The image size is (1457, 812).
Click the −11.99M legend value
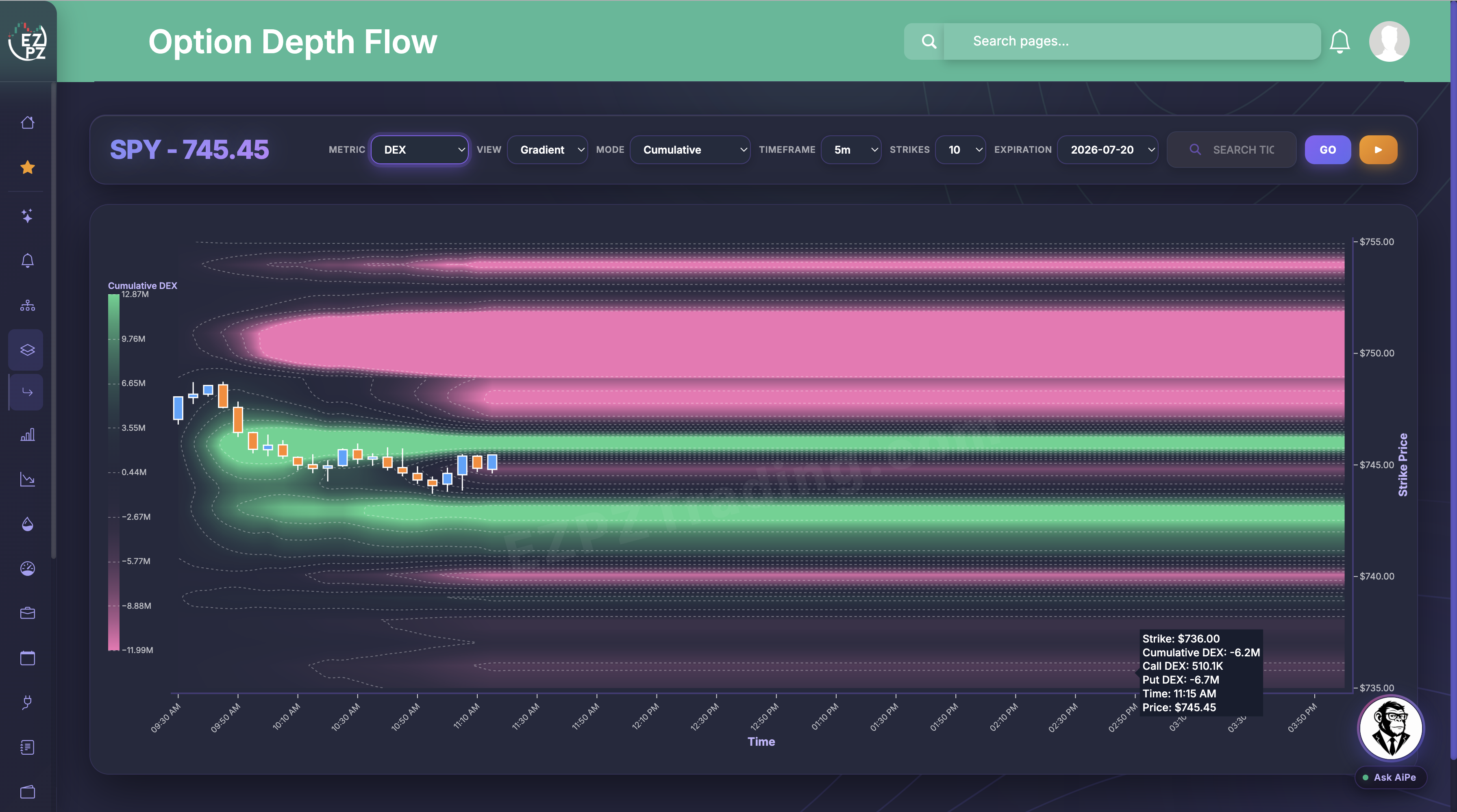pyautogui.click(x=137, y=650)
